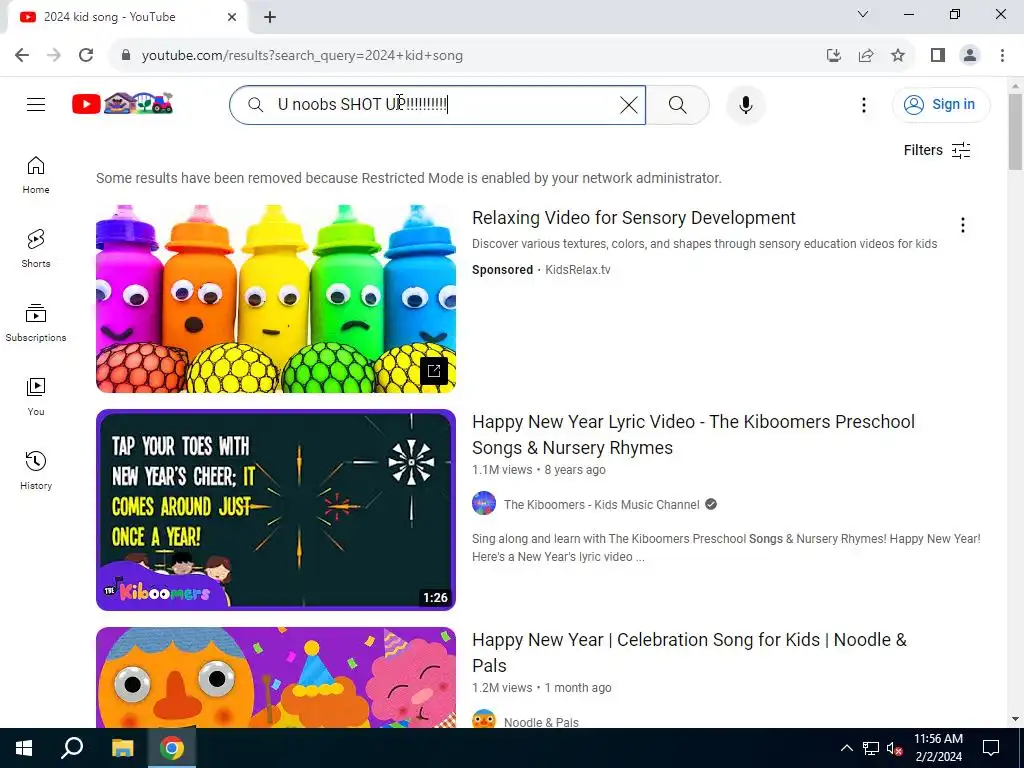Viewport: 1024px width, 768px height.
Task: Open the YouTube hamburger guide menu
Action: [36, 104]
